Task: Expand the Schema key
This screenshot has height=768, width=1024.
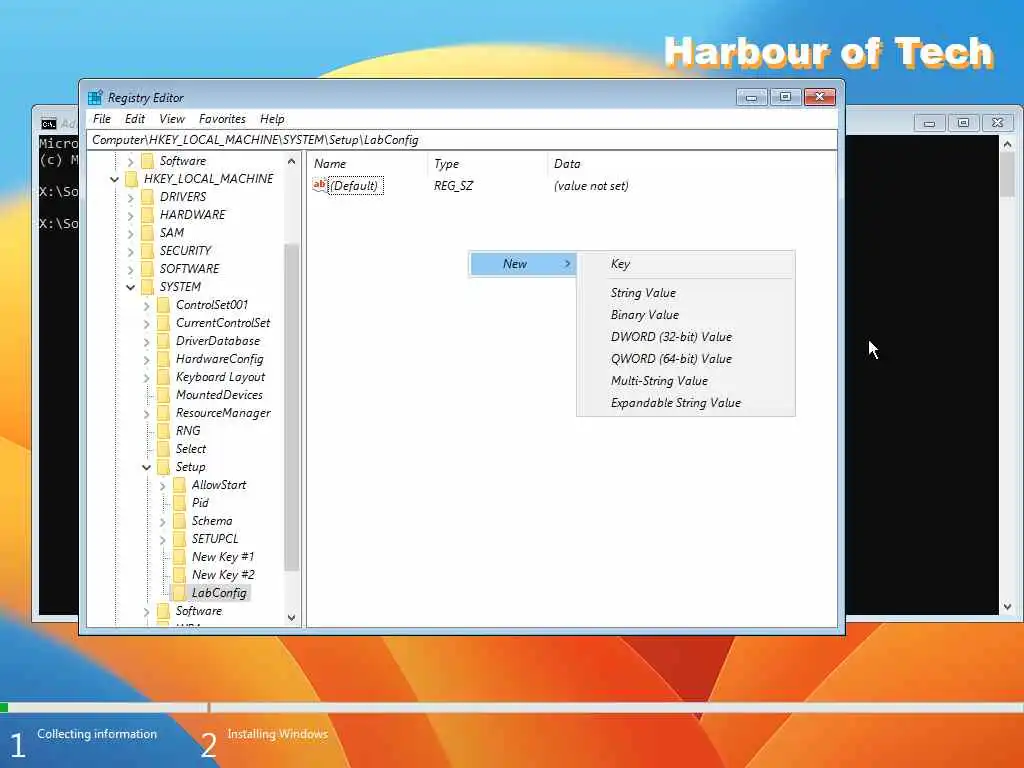Action: click(163, 521)
